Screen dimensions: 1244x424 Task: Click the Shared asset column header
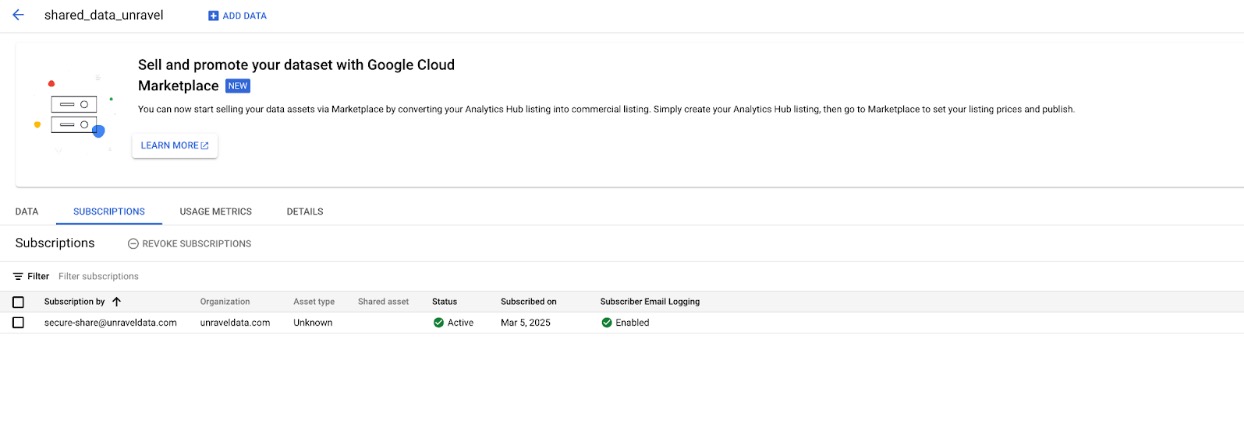coord(383,301)
